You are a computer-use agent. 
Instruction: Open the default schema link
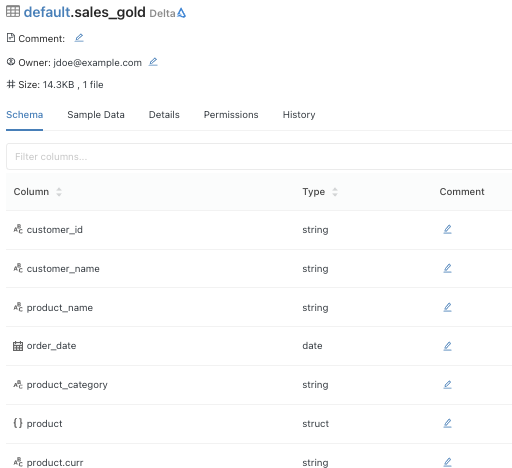pos(47,12)
